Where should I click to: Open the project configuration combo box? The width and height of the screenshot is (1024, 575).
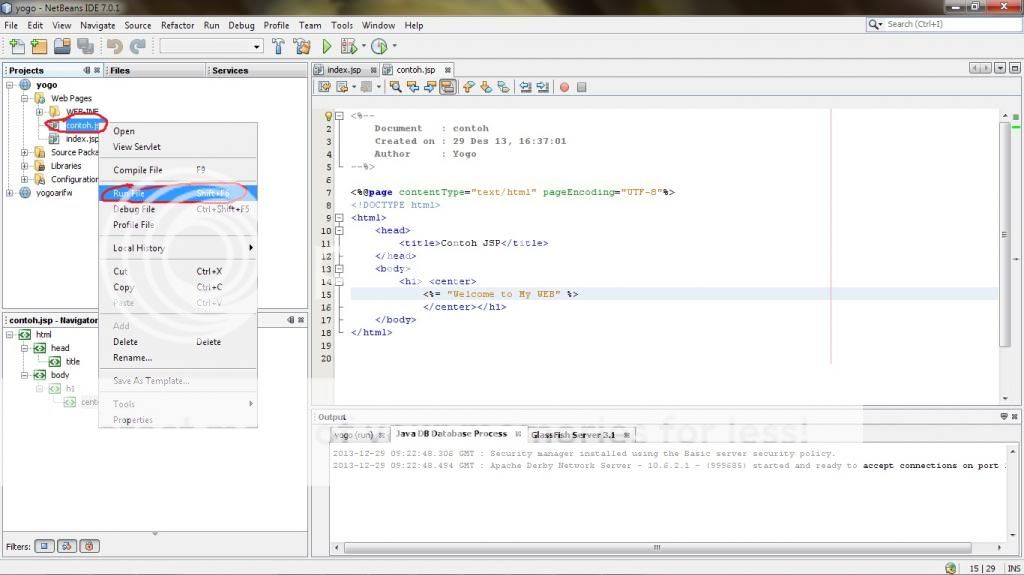pyautogui.click(x=210, y=46)
